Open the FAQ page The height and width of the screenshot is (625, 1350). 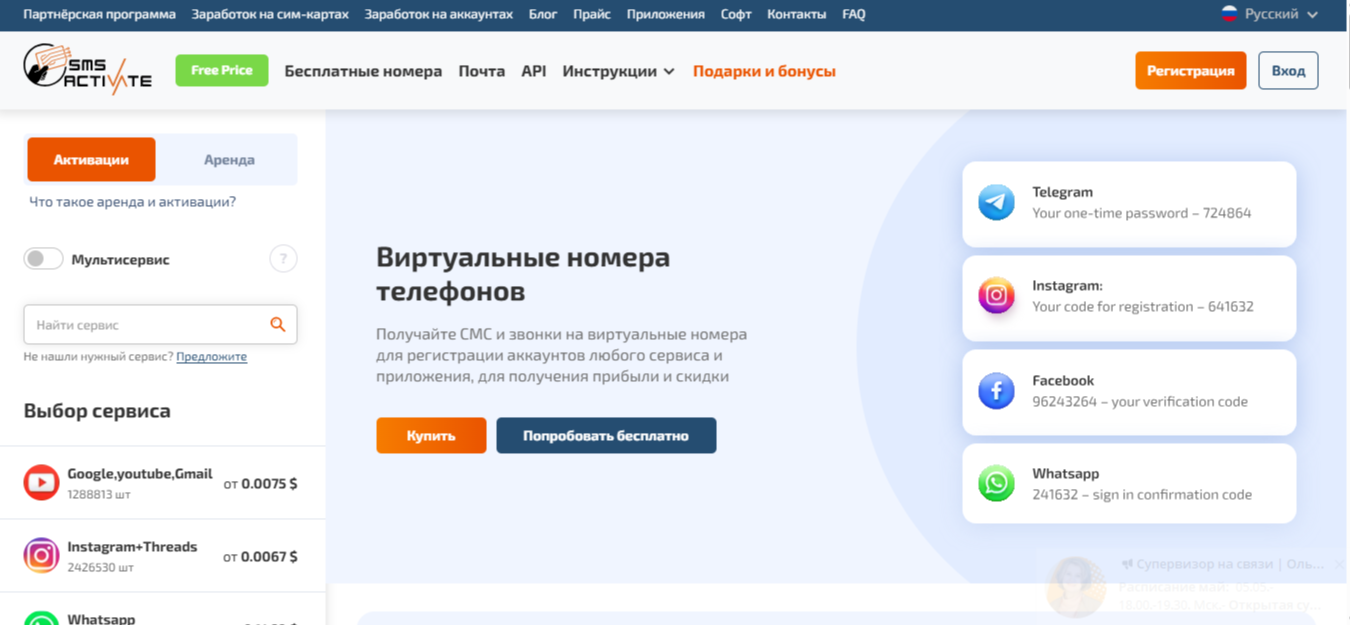pyautogui.click(x=854, y=14)
